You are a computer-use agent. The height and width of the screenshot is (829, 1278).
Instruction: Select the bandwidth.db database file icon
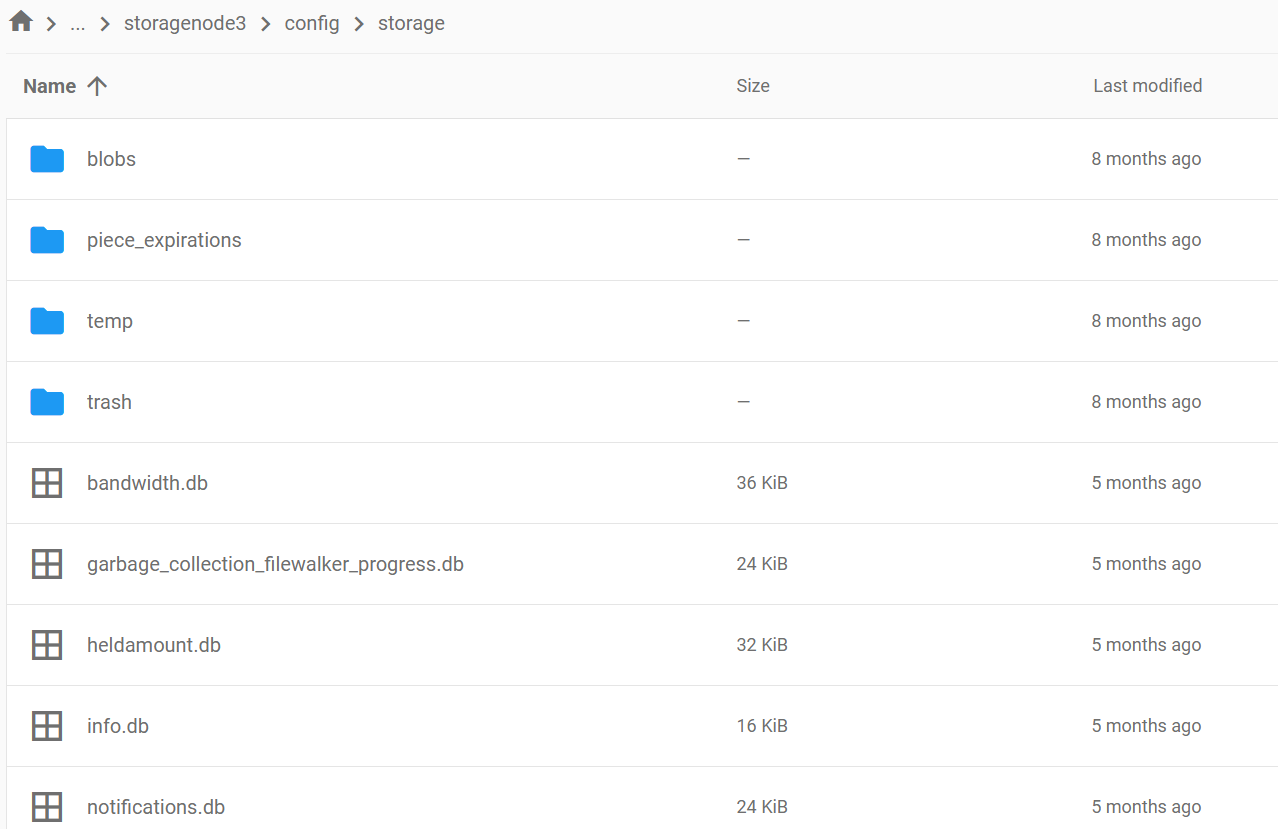click(47, 483)
